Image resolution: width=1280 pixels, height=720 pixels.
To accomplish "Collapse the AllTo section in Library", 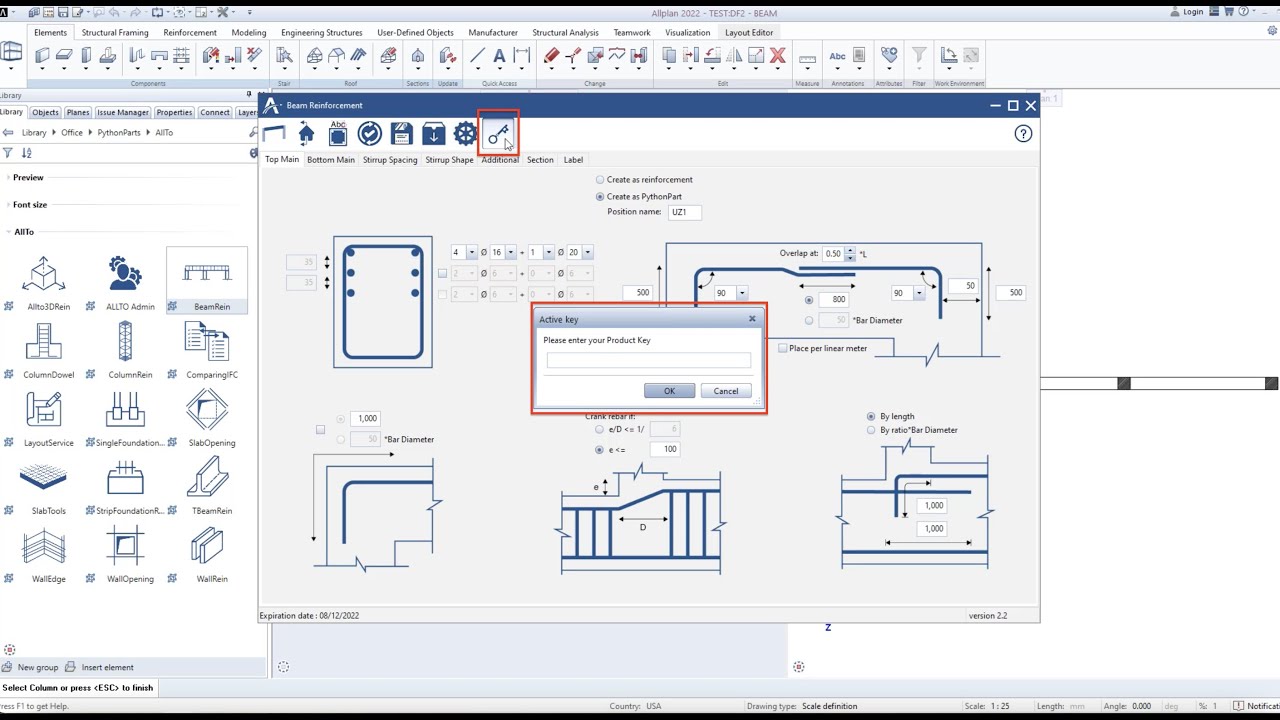I will pos(23,231).
